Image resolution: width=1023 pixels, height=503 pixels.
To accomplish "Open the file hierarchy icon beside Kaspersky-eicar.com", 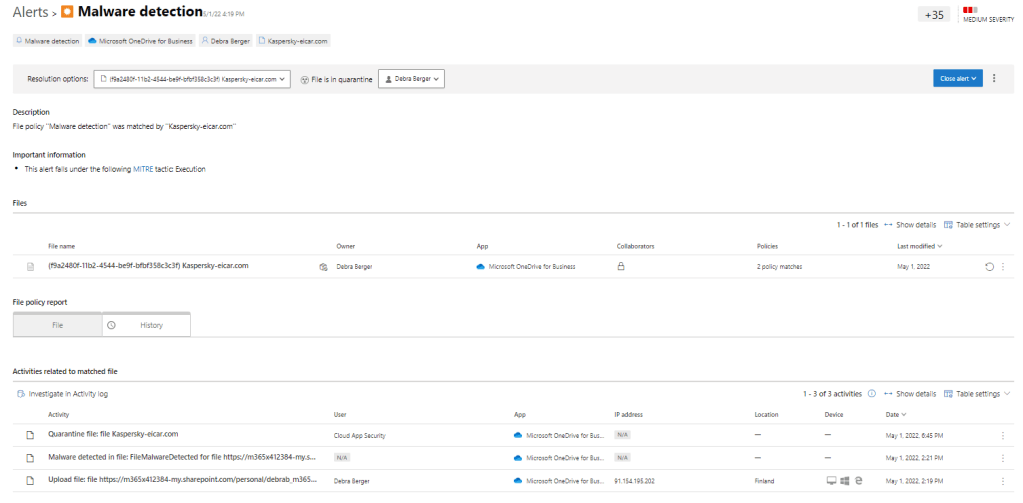I will pyautogui.click(x=323, y=267).
